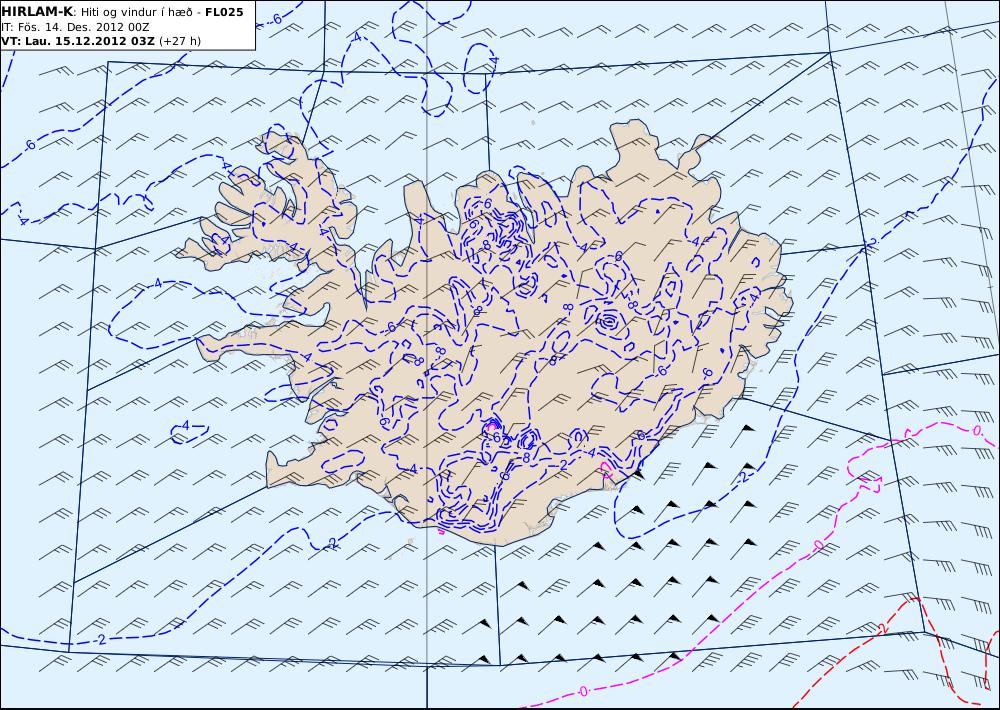Select the '-6' contour label beside the header box
The image size is (1000, 710).
click(x=276, y=19)
